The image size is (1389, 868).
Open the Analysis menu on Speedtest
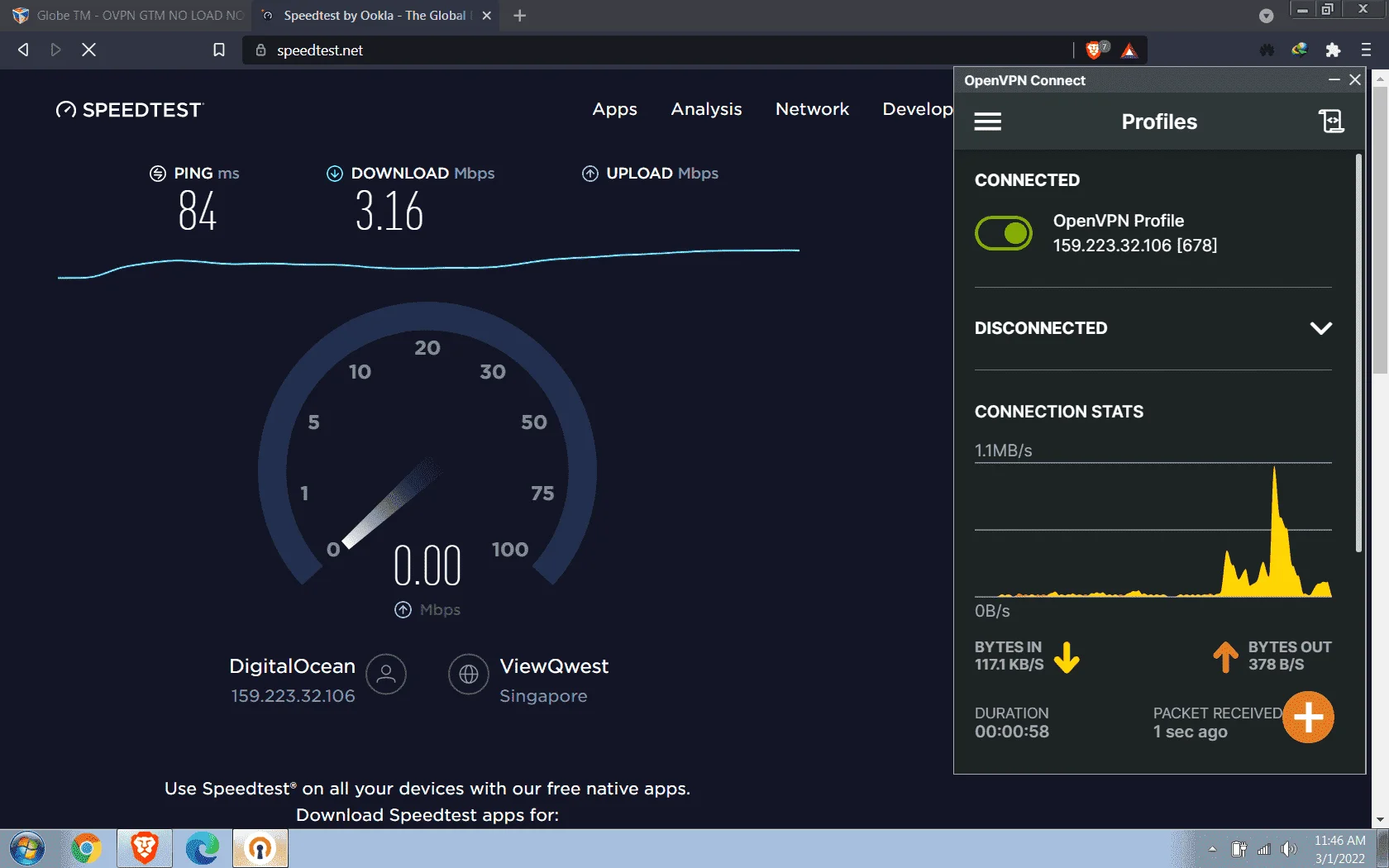(x=706, y=109)
